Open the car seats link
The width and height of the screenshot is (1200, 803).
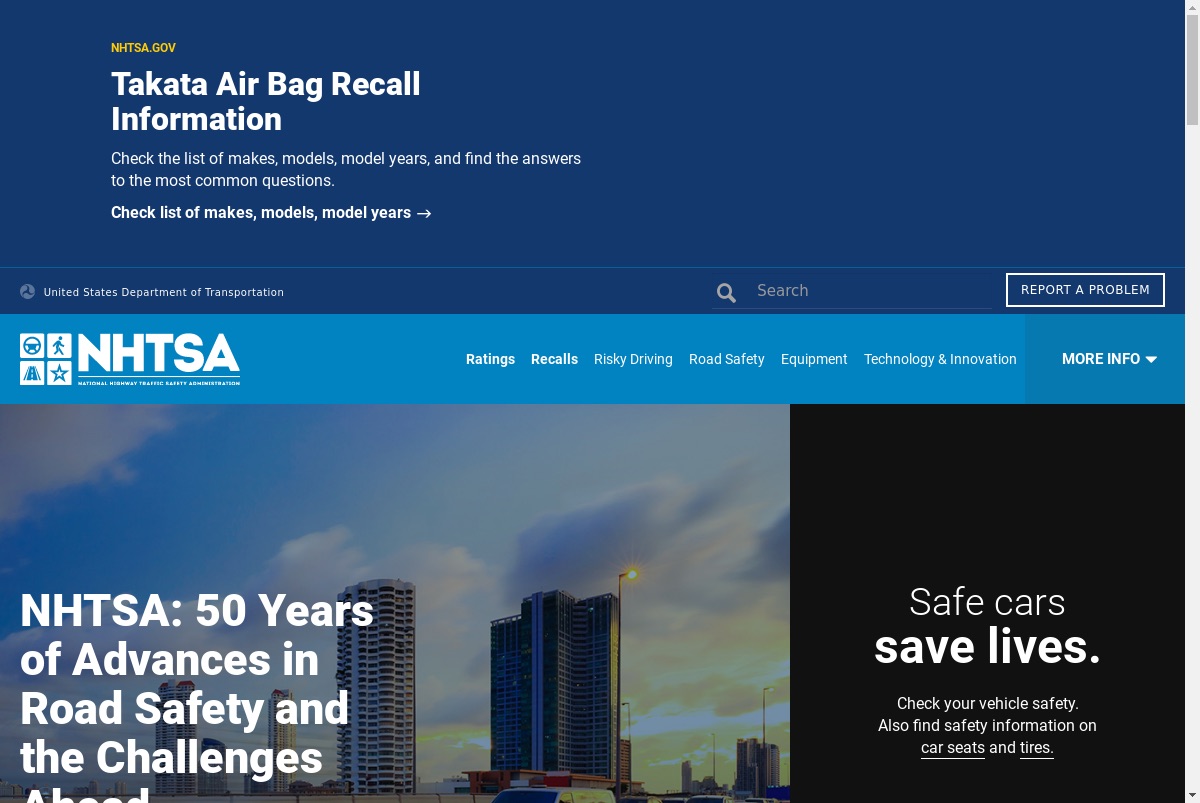953,748
